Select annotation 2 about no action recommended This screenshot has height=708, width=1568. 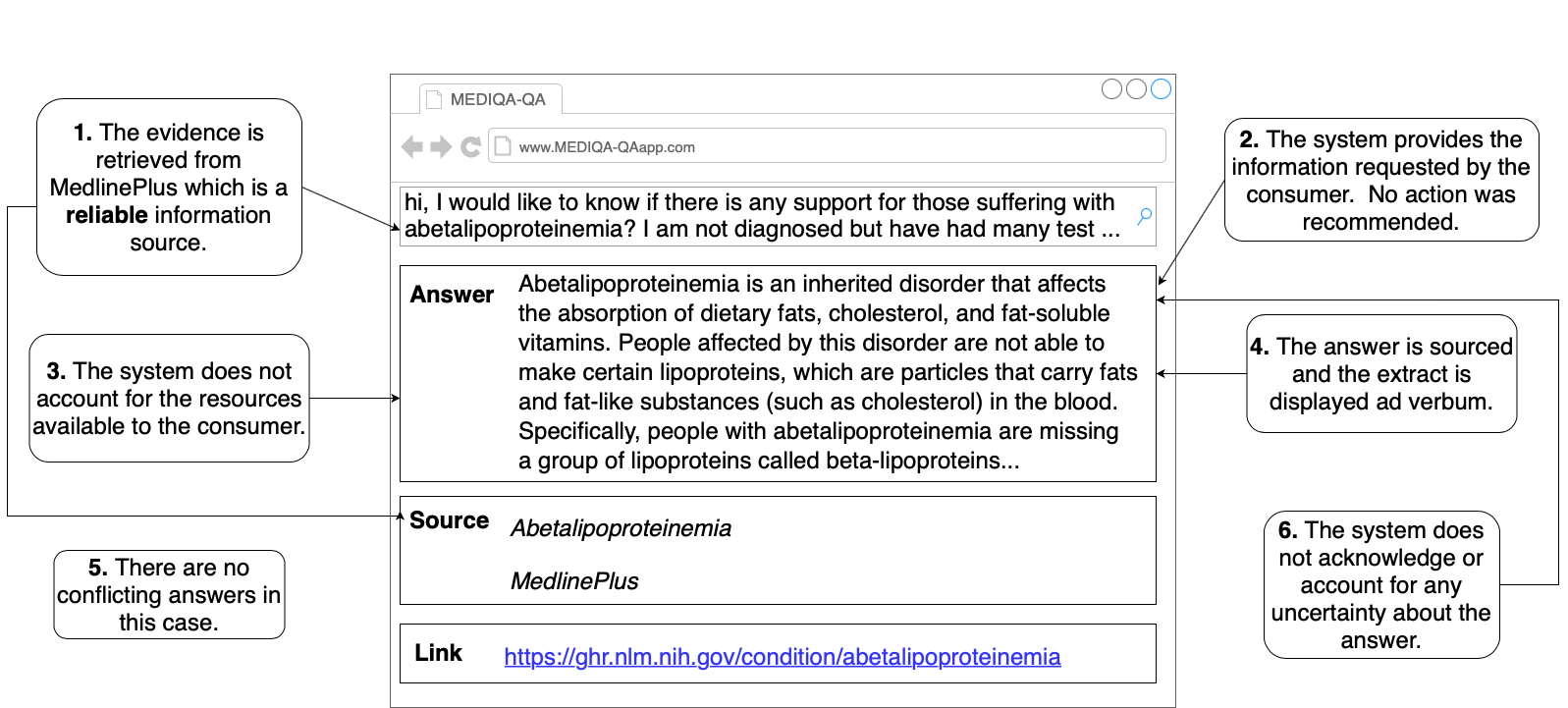1380,181
